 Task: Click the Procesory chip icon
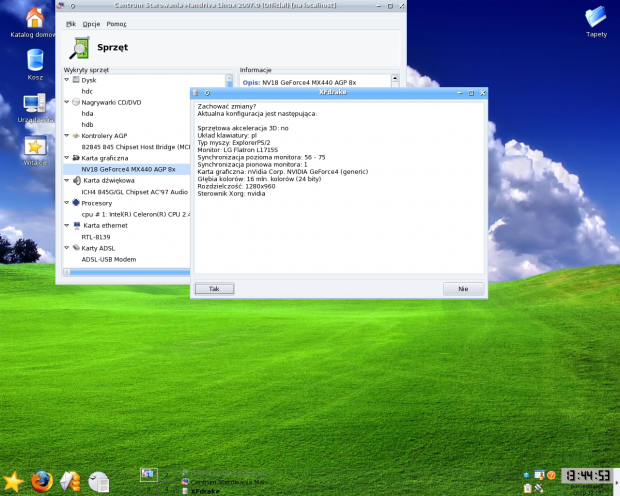76,203
